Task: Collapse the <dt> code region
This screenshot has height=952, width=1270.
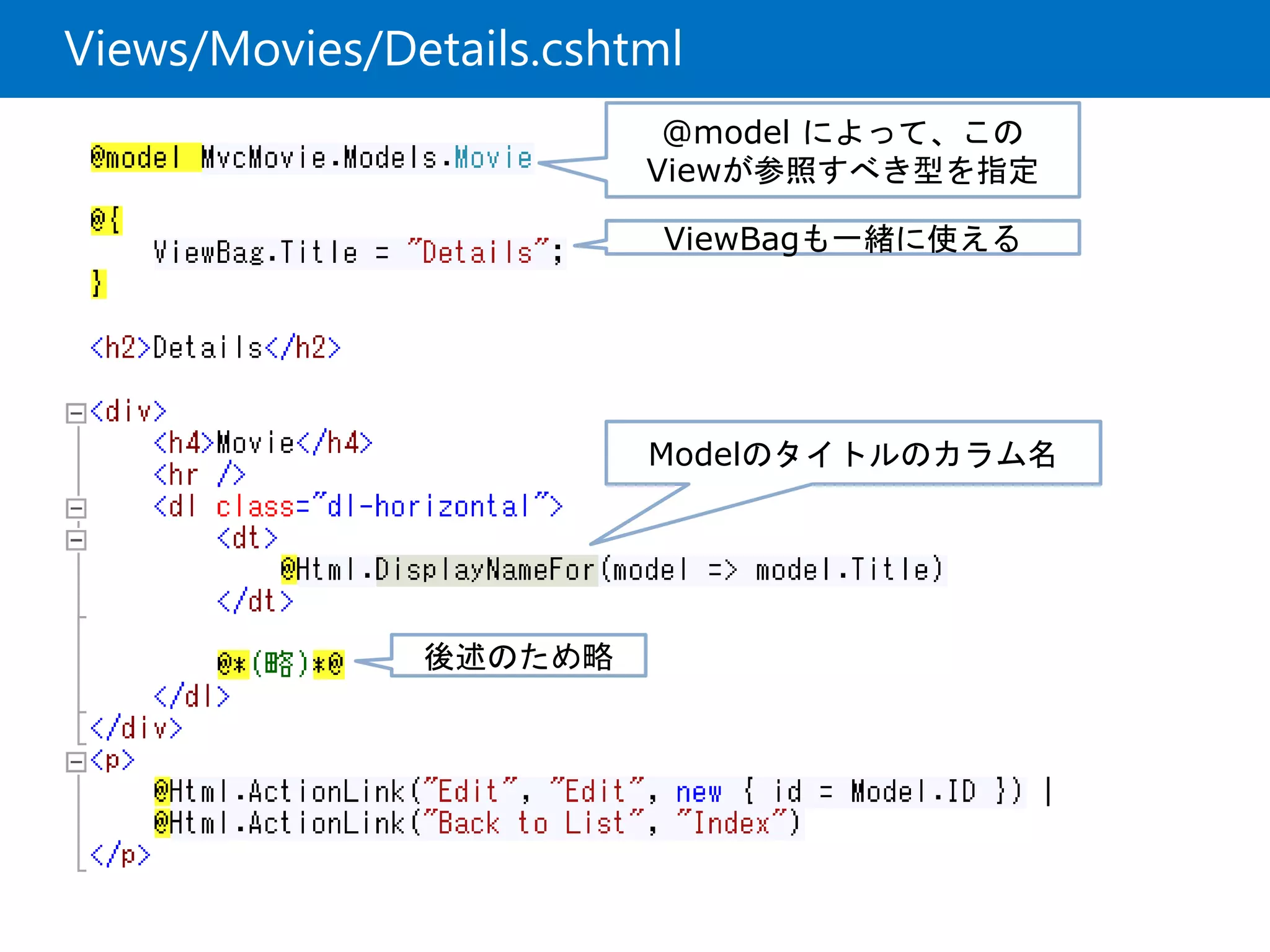Action: 76,540
